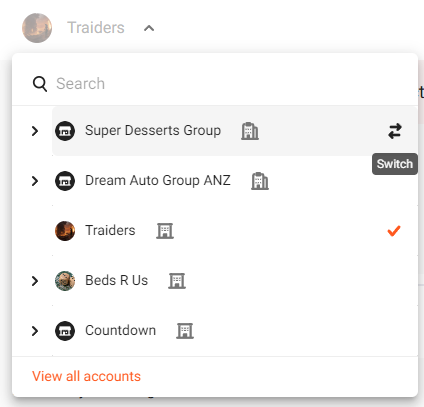The height and width of the screenshot is (407, 424).
Task: Click the magnifying glass search icon
Action: (x=40, y=84)
